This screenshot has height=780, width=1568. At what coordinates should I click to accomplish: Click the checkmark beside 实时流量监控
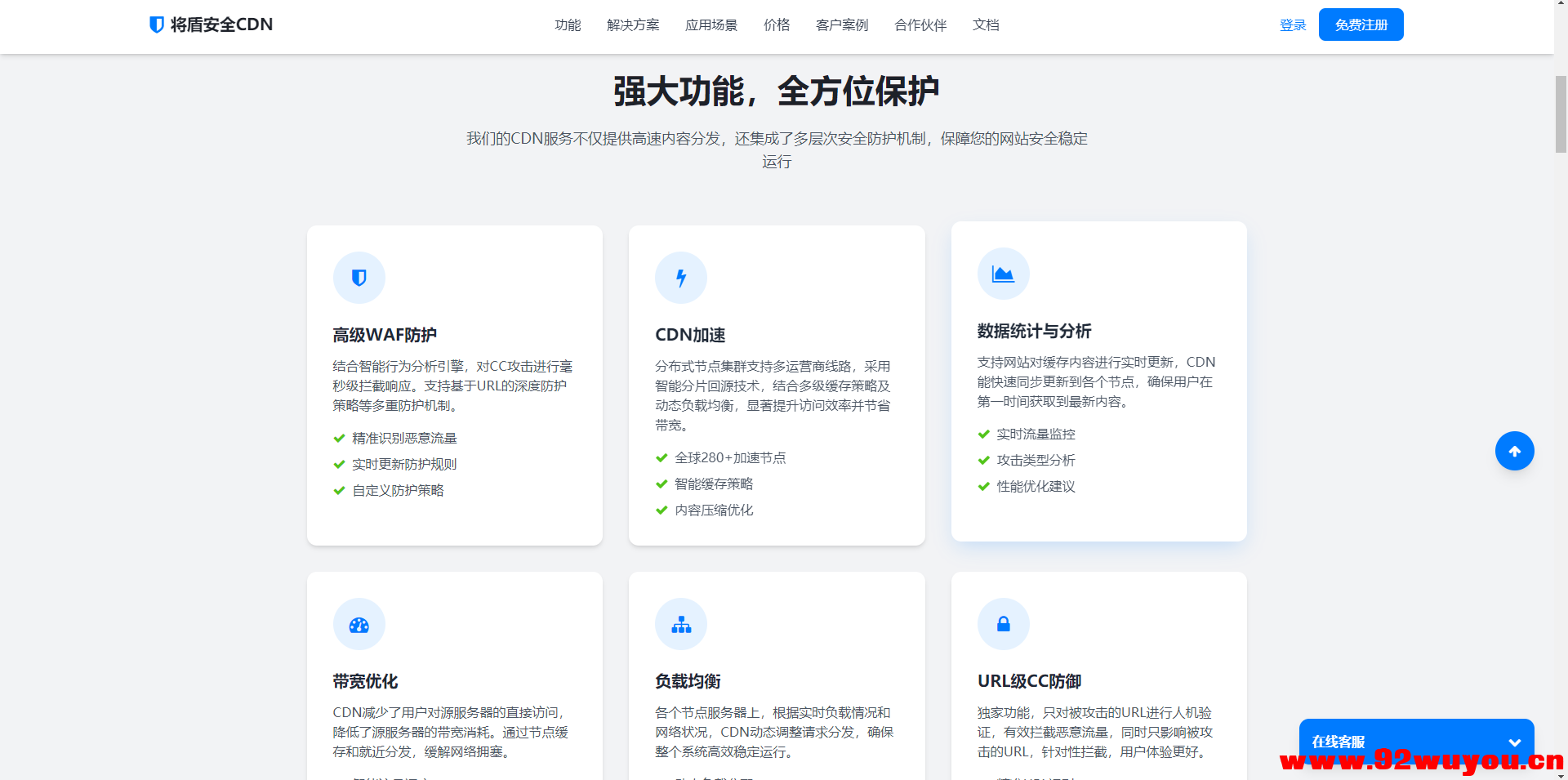pos(983,434)
